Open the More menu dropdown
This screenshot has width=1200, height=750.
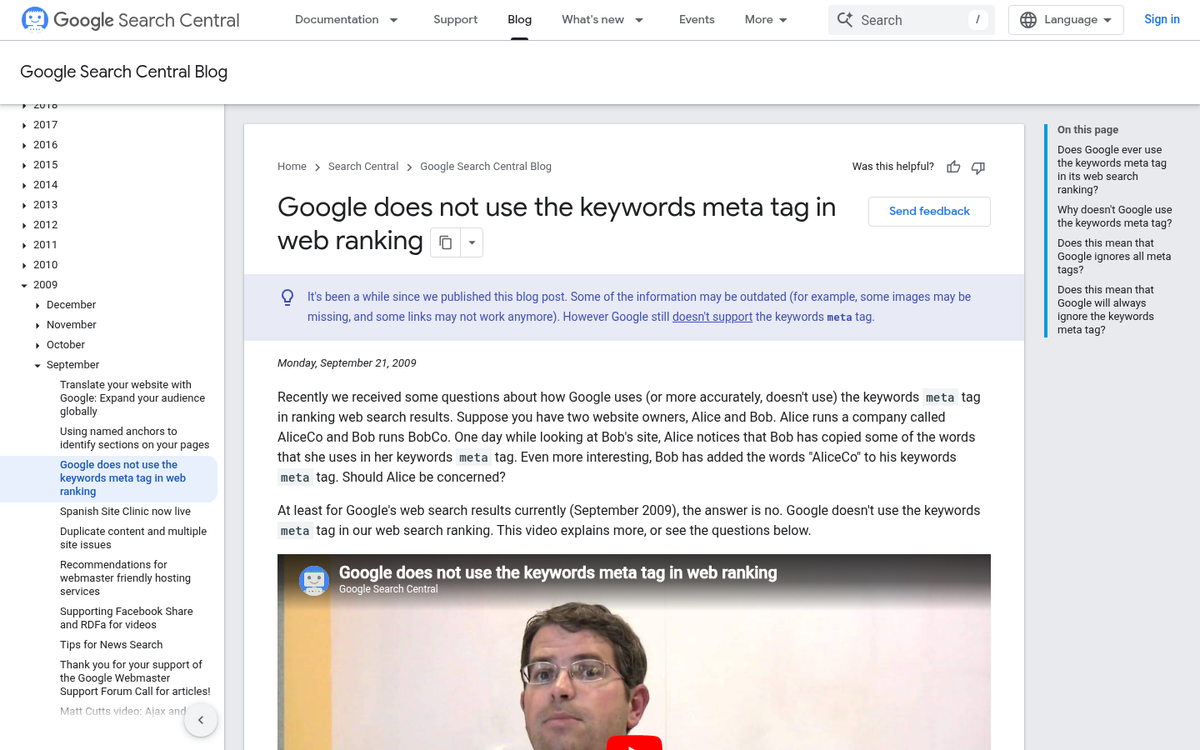pos(765,19)
